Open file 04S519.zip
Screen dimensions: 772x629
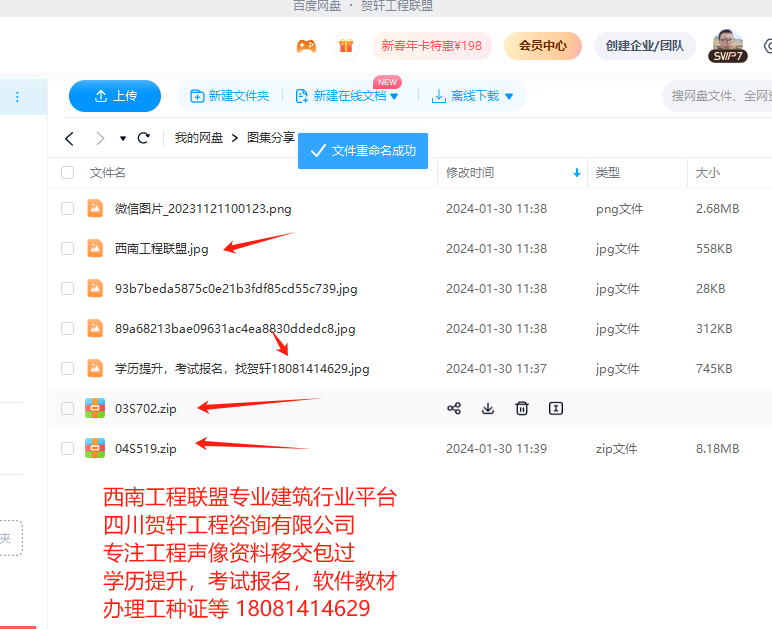point(146,449)
